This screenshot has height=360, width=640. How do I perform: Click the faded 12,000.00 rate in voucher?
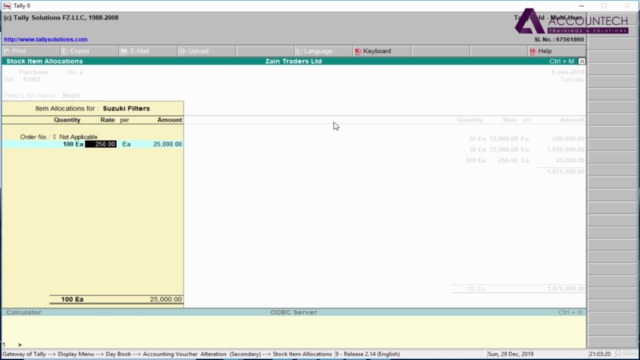(504, 139)
